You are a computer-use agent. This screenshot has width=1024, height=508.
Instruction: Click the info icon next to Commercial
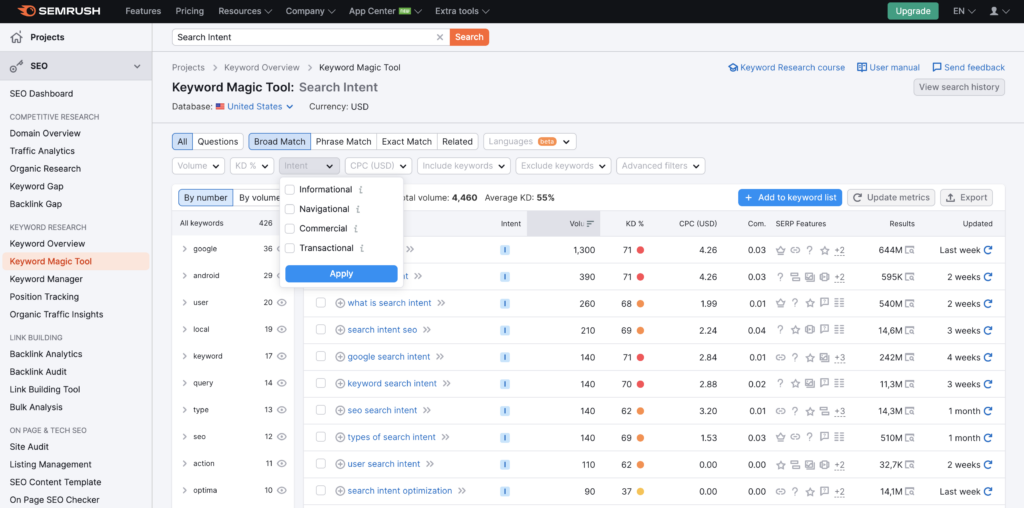356,229
